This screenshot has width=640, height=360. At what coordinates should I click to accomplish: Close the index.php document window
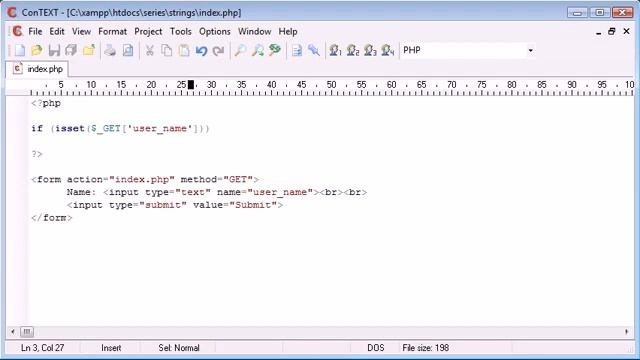click(x=626, y=31)
